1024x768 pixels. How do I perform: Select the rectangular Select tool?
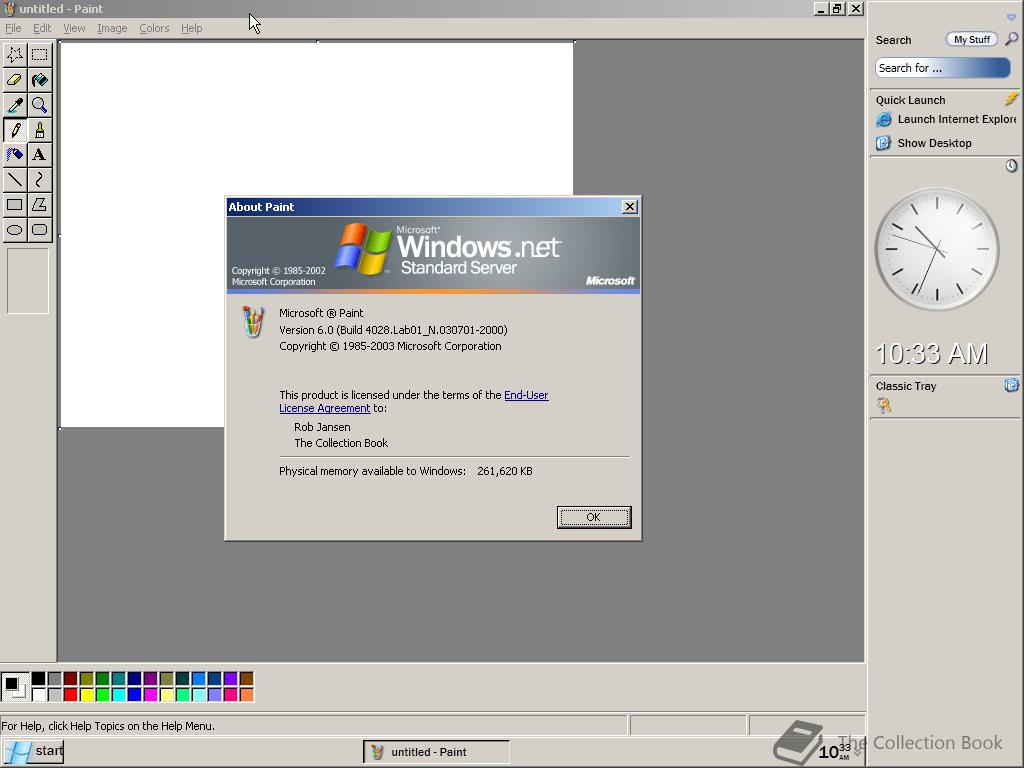[40, 55]
